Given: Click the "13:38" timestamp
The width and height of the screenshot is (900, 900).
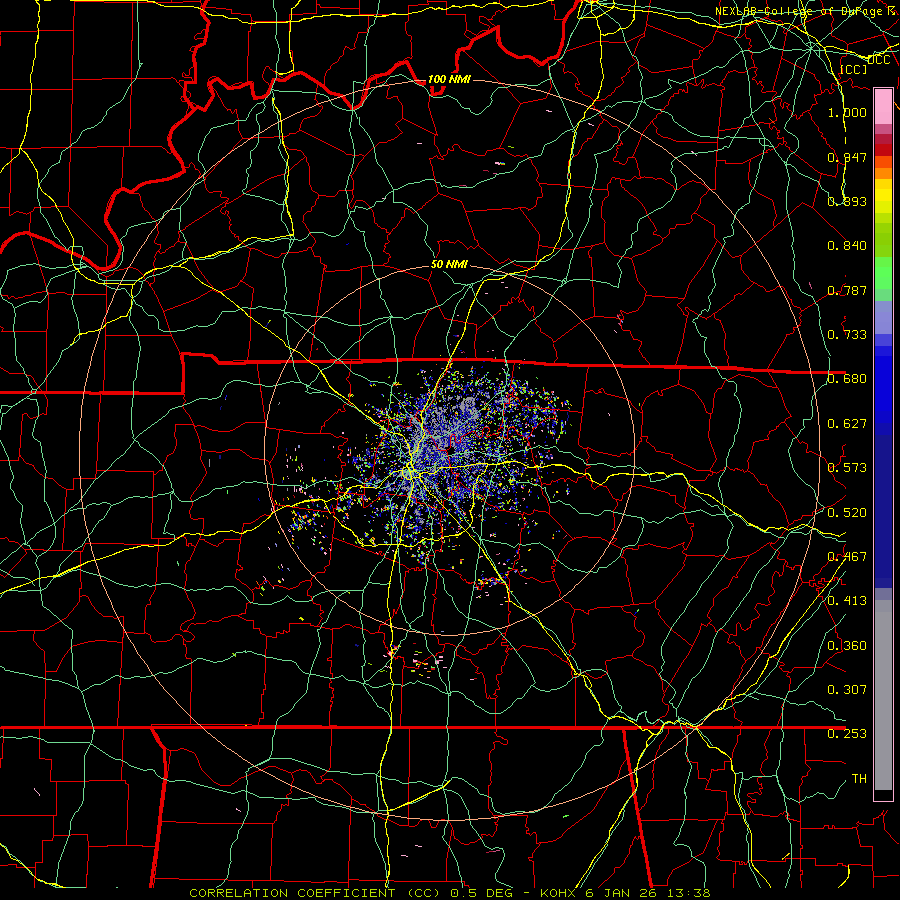Looking at the screenshot, I should click(689, 893).
